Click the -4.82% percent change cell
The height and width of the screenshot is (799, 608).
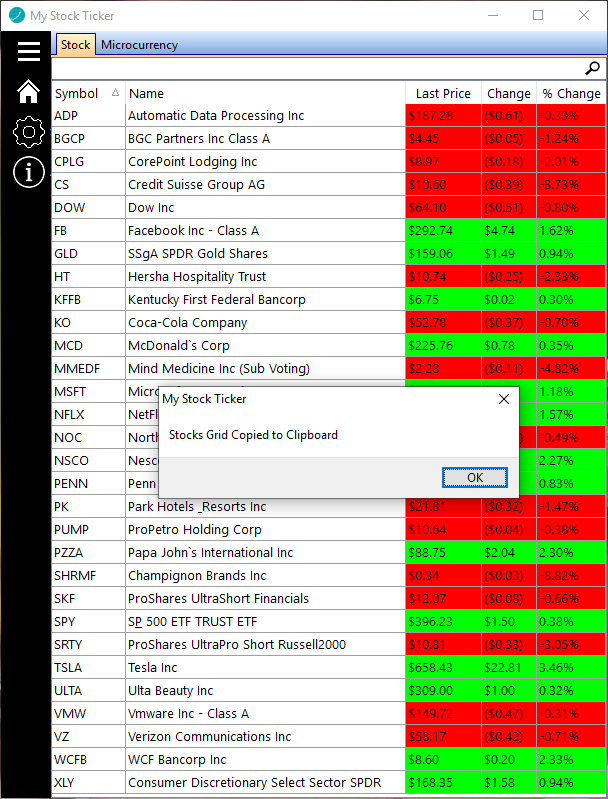click(571, 368)
